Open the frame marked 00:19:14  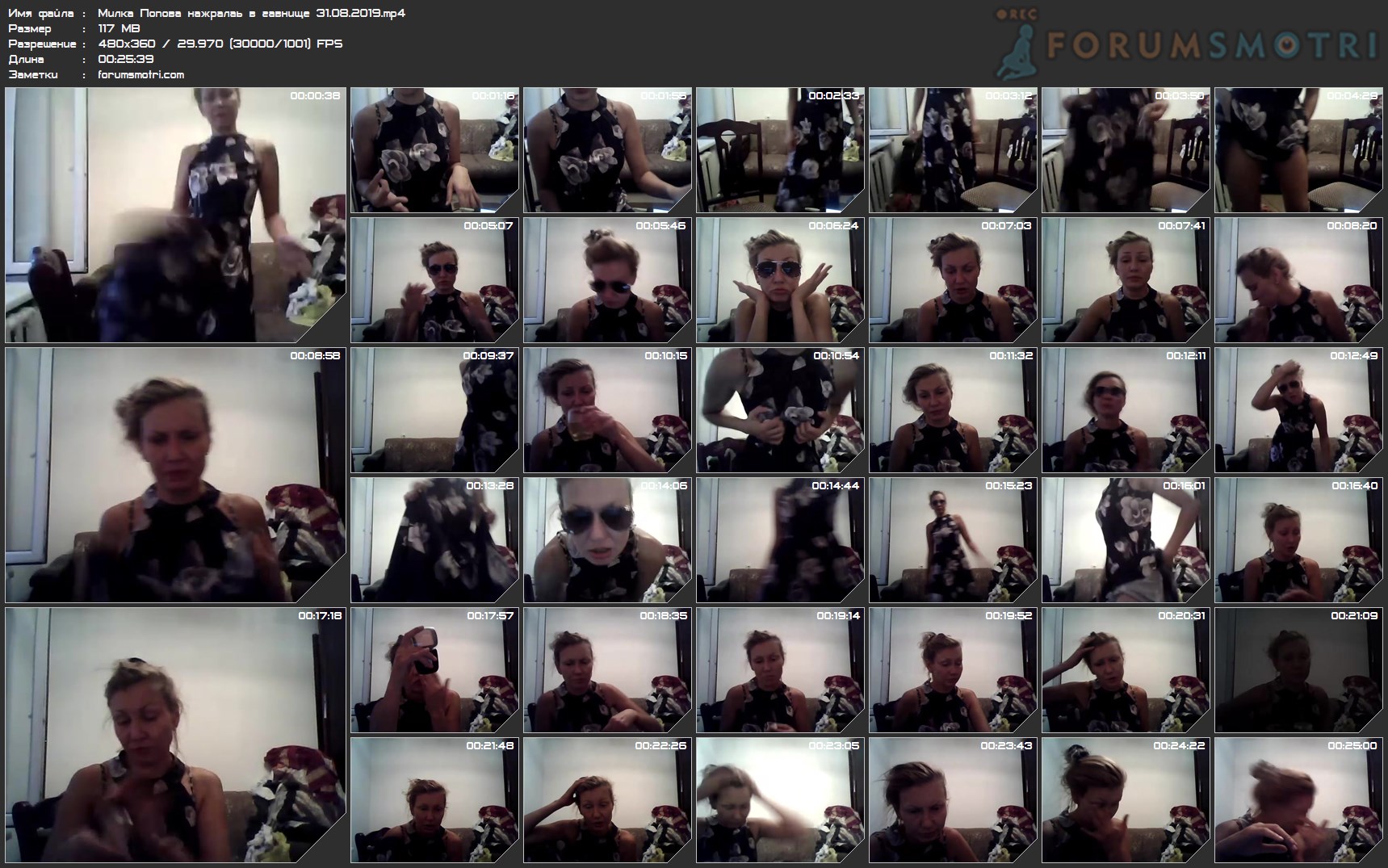[780, 670]
